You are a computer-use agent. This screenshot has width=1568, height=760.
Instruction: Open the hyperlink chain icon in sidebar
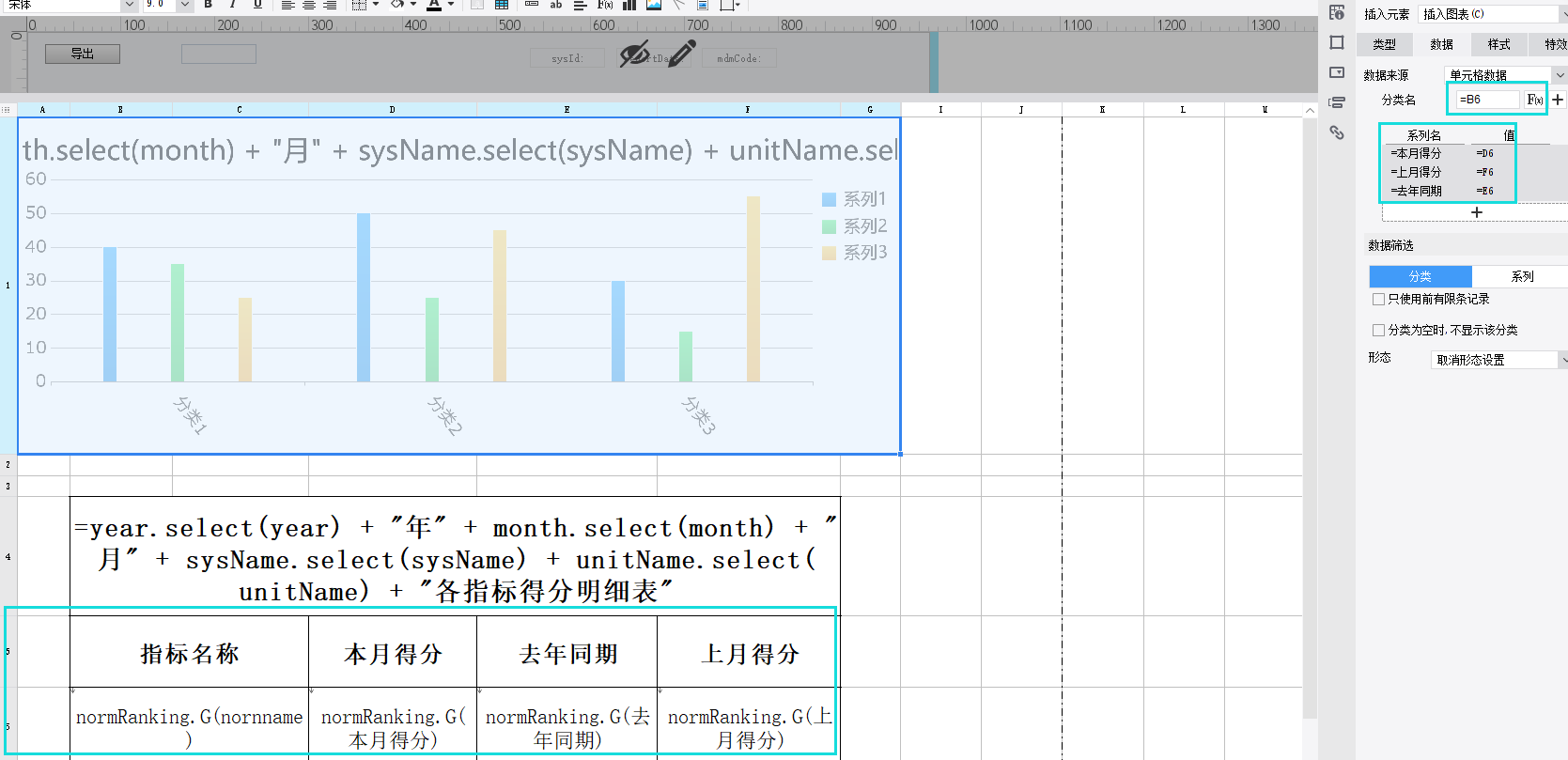tap(1337, 132)
